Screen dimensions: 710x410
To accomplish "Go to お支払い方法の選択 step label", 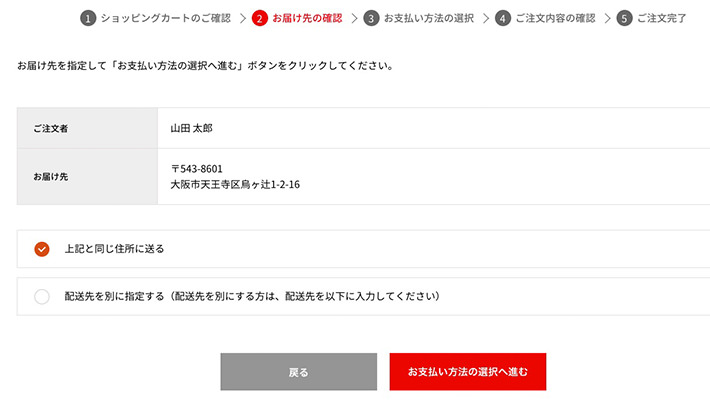I will pyautogui.click(x=429, y=18).
